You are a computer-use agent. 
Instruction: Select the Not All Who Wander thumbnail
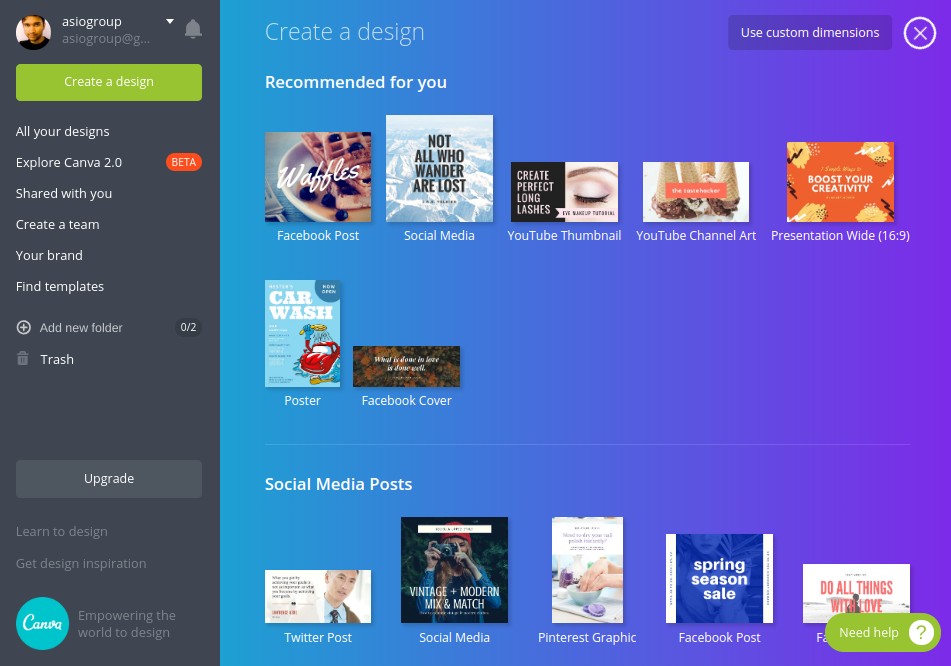click(439, 169)
